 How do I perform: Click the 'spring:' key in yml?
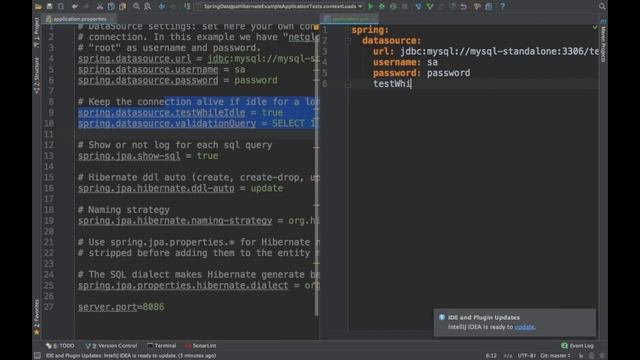click(370, 30)
